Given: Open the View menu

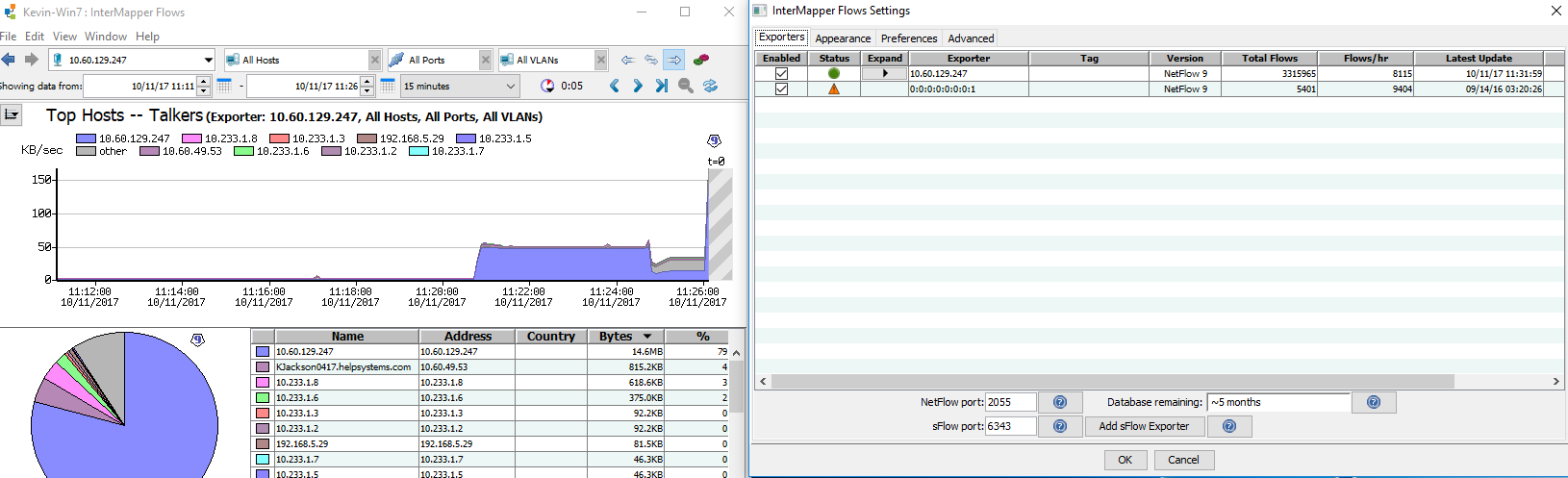Looking at the screenshot, I should tap(64, 37).
